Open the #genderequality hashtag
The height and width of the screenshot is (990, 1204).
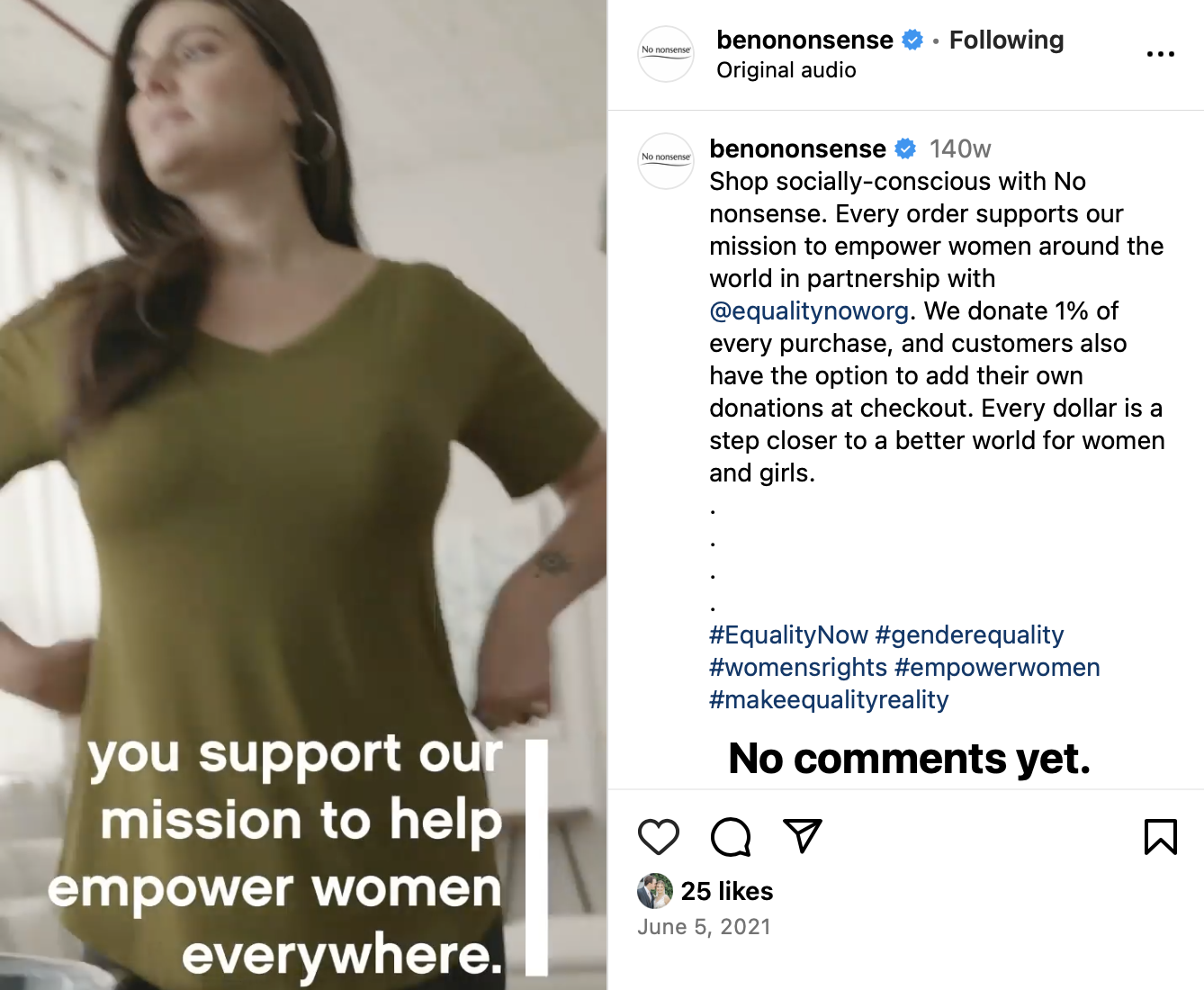[969, 635]
